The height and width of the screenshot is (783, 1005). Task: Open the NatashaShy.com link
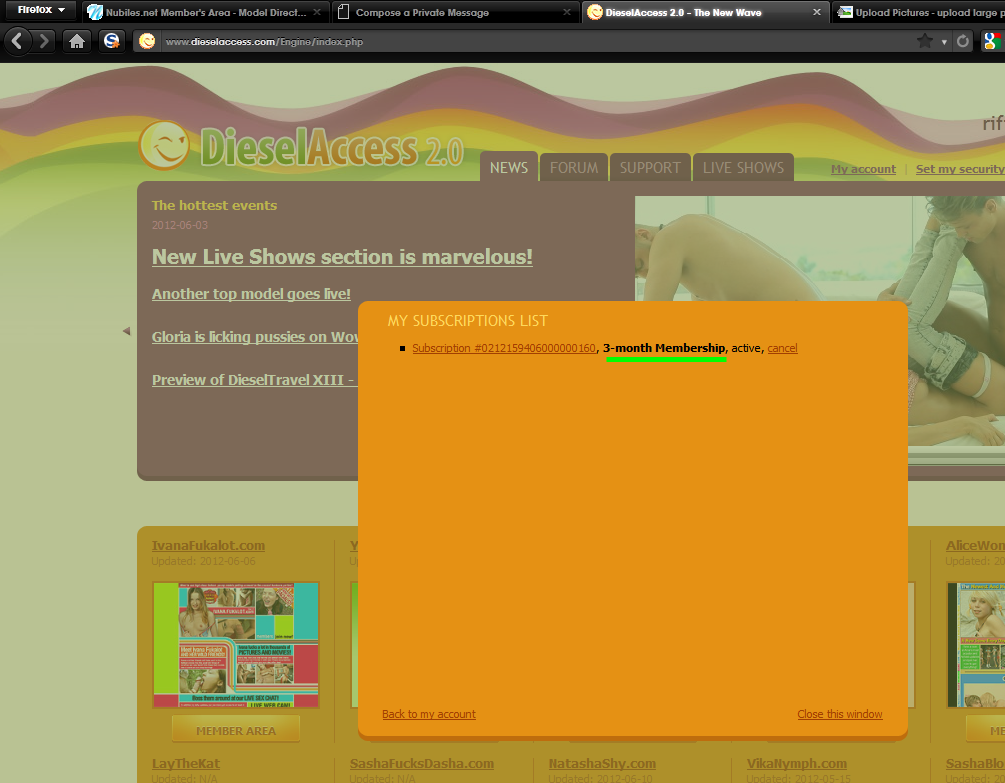pos(602,764)
